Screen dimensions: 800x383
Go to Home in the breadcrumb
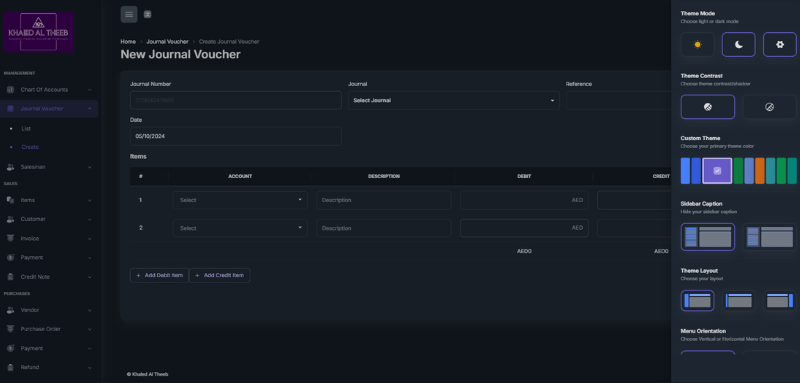(128, 41)
